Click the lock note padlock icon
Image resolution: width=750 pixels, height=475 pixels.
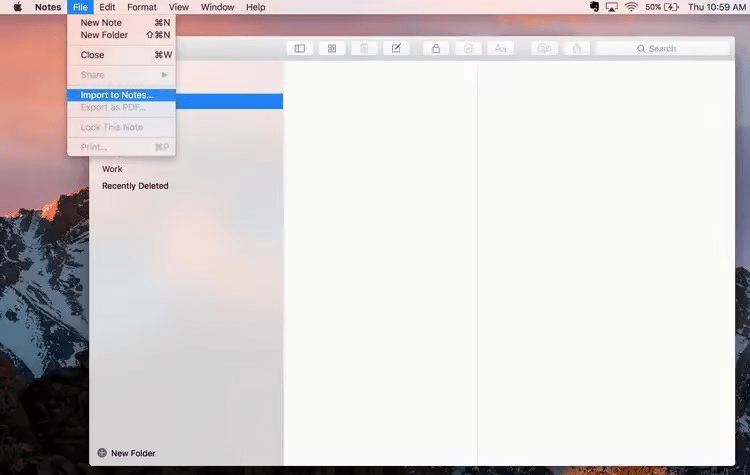(436, 48)
